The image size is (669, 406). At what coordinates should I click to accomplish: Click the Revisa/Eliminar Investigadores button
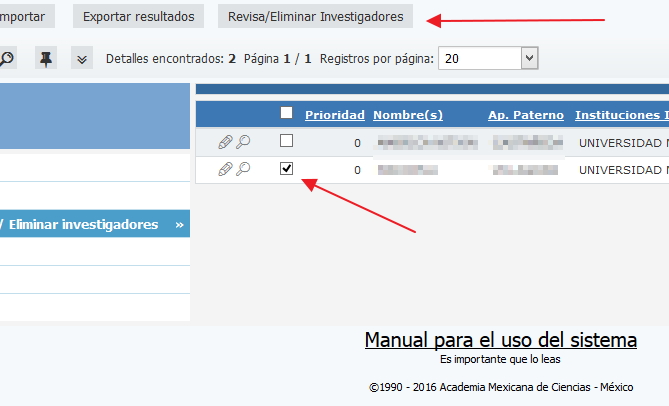[x=315, y=17]
